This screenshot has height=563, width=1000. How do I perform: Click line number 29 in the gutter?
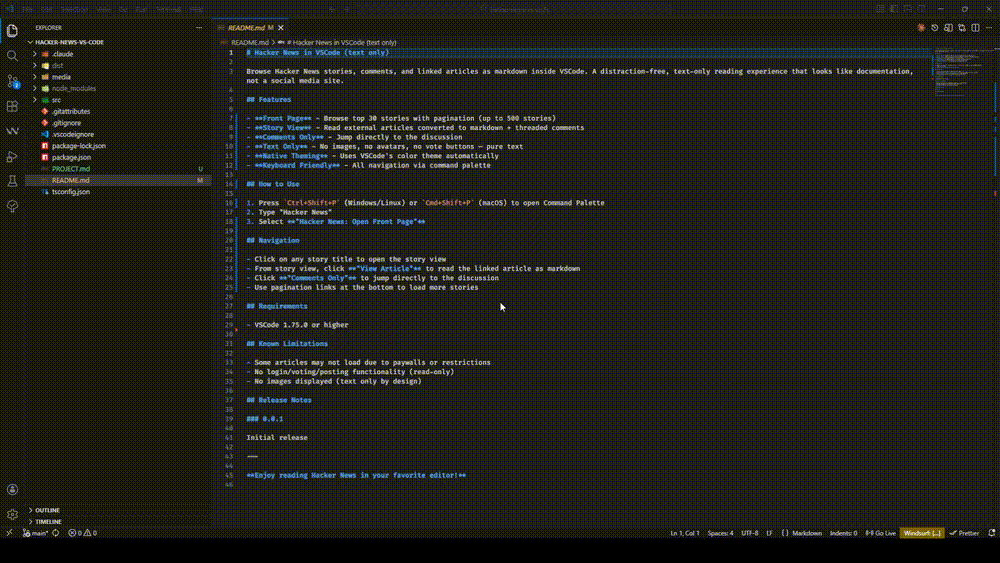[228, 325]
